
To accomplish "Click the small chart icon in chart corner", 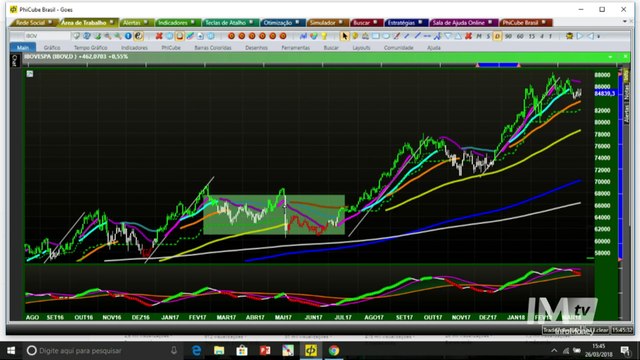I will click(30, 74).
